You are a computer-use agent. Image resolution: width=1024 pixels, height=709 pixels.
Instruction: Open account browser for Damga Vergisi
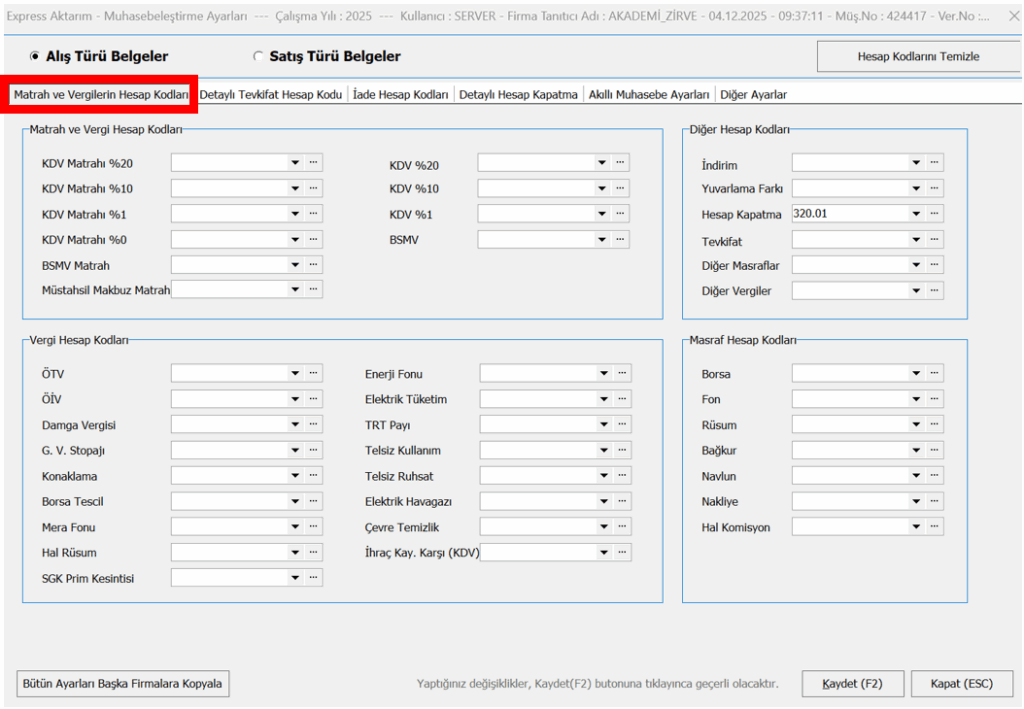click(x=313, y=424)
